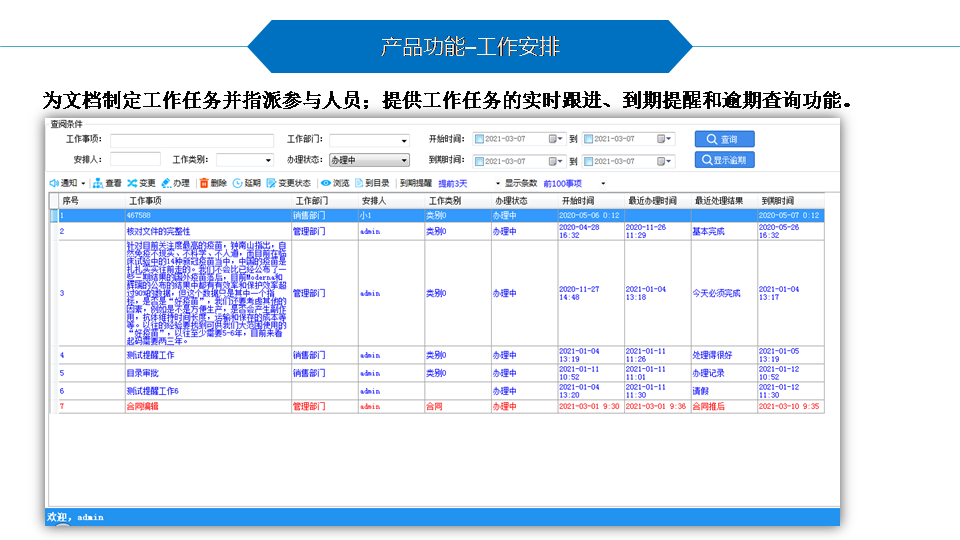
Task: Sort by the 开始时间 column header
Action: click(x=591, y=201)
